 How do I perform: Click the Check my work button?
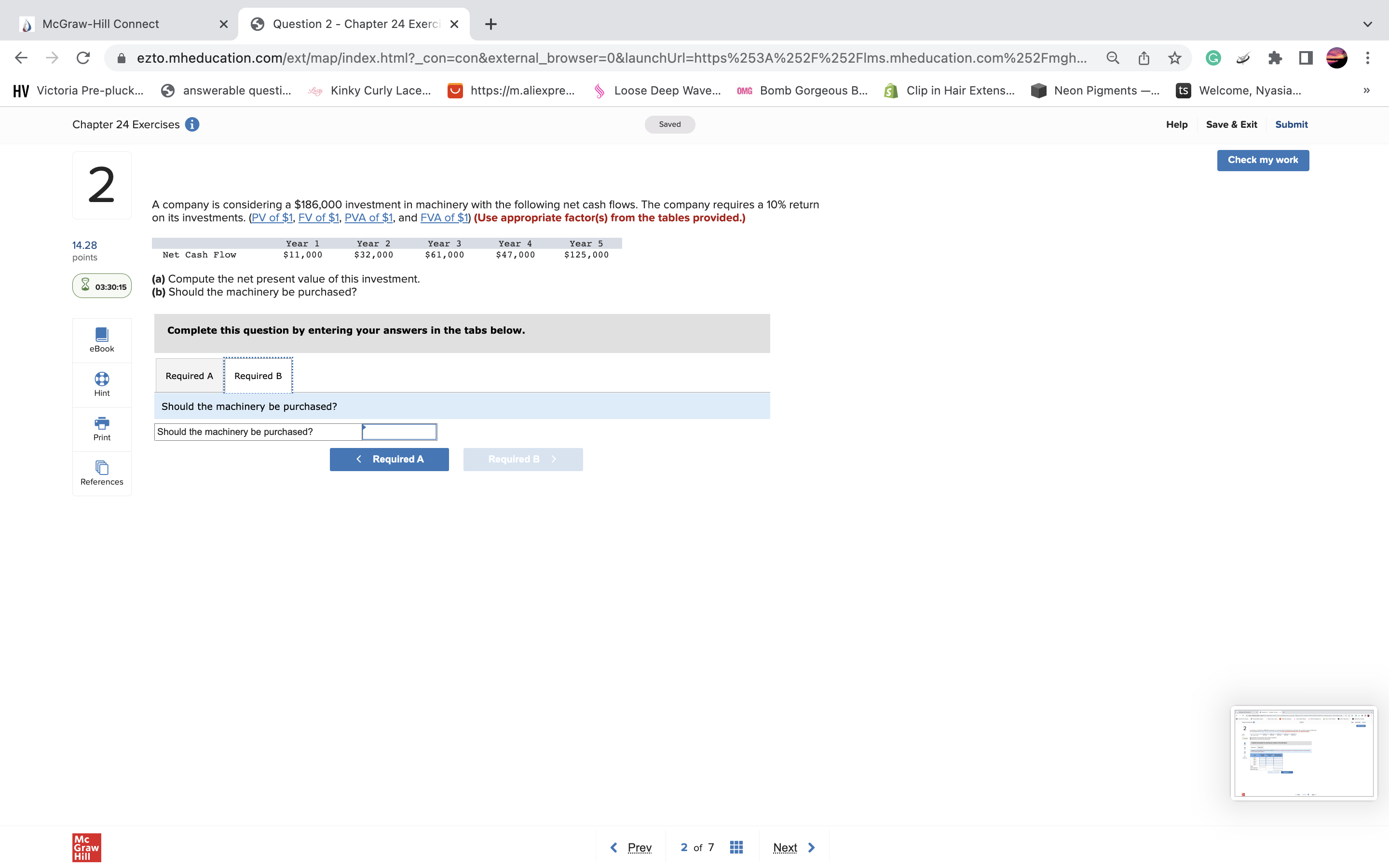(x=1262, y=160)
